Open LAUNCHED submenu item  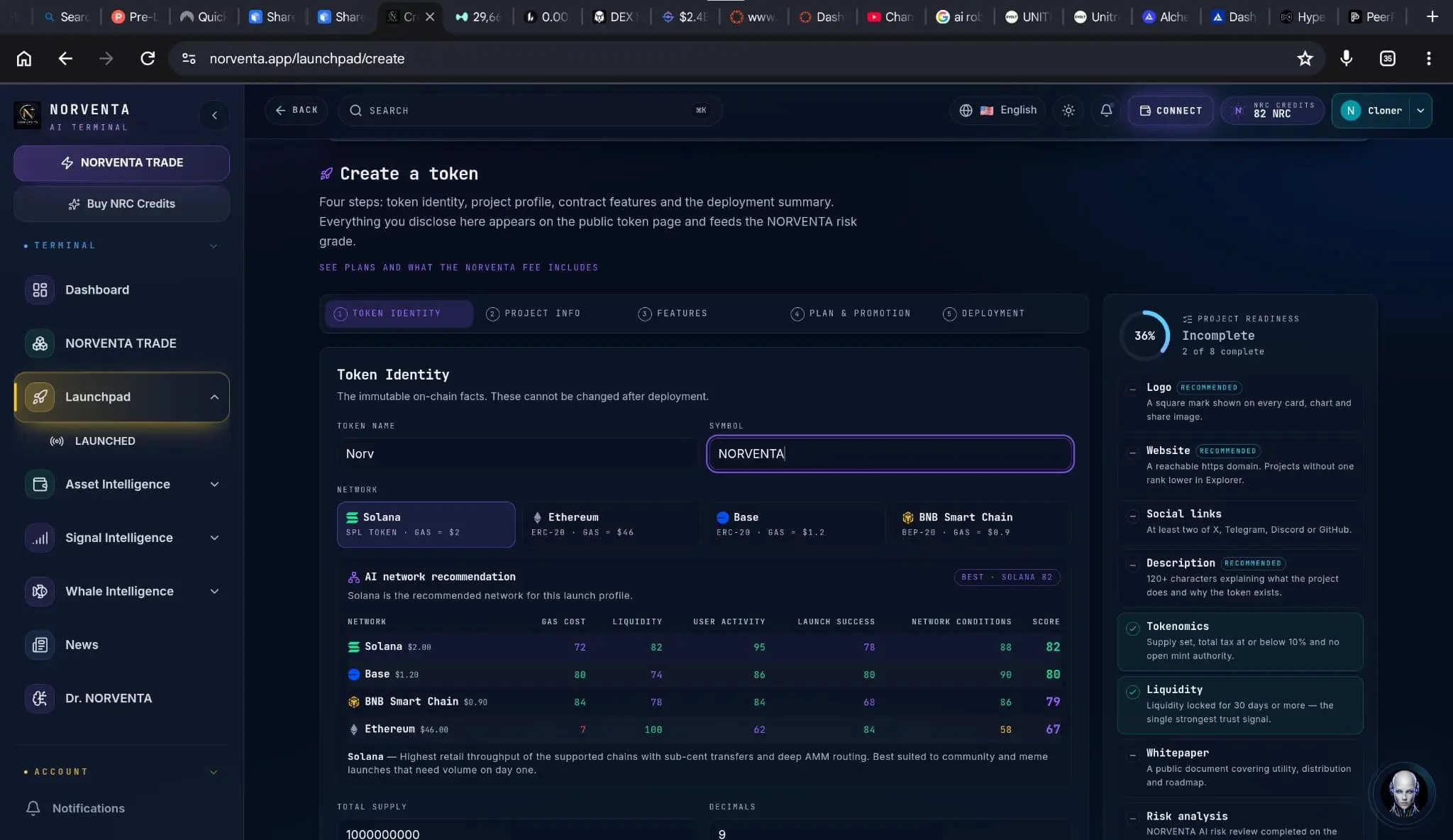[x=104, y=441]
